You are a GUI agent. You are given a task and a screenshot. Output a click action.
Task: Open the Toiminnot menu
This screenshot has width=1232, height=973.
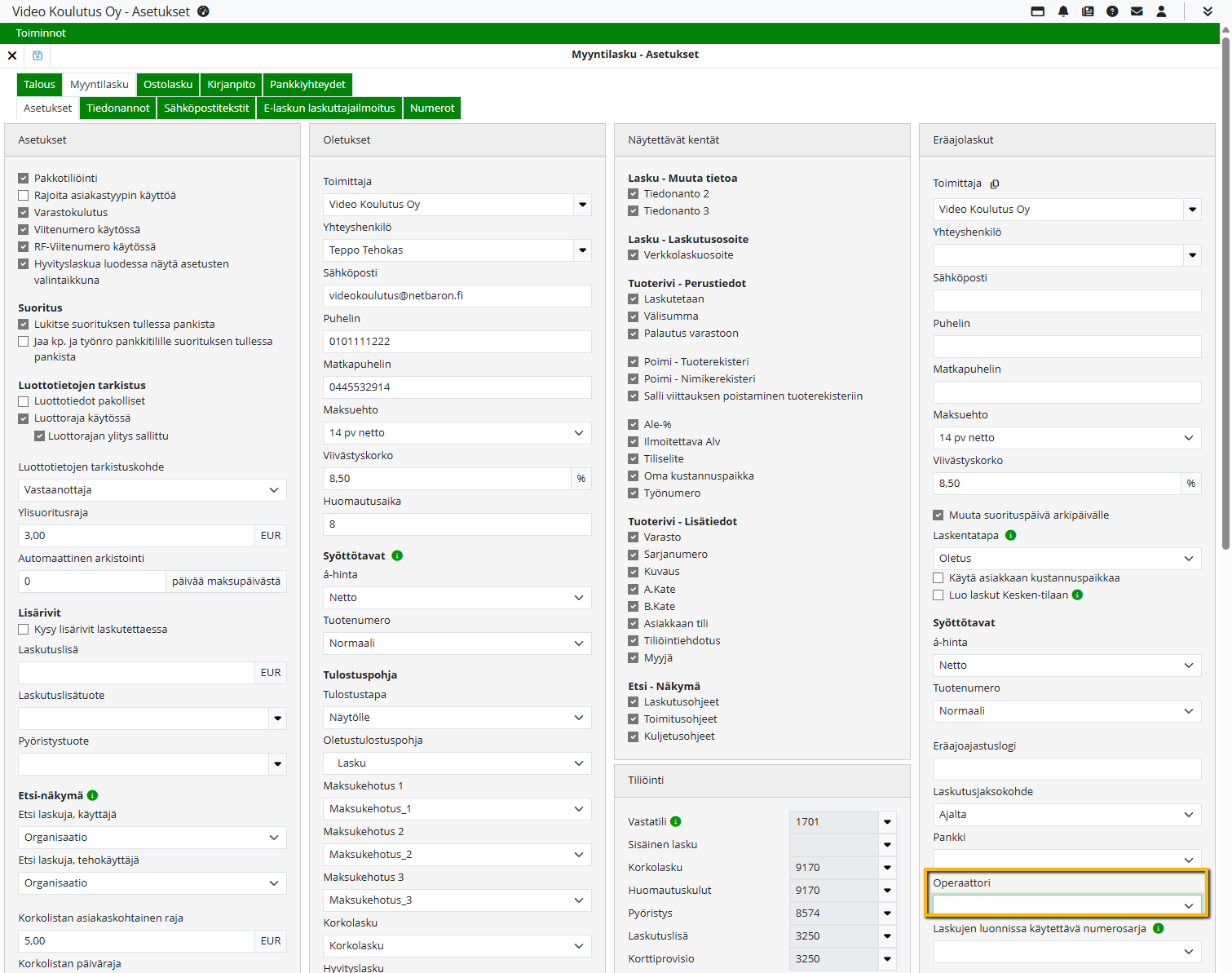[41, 33]
